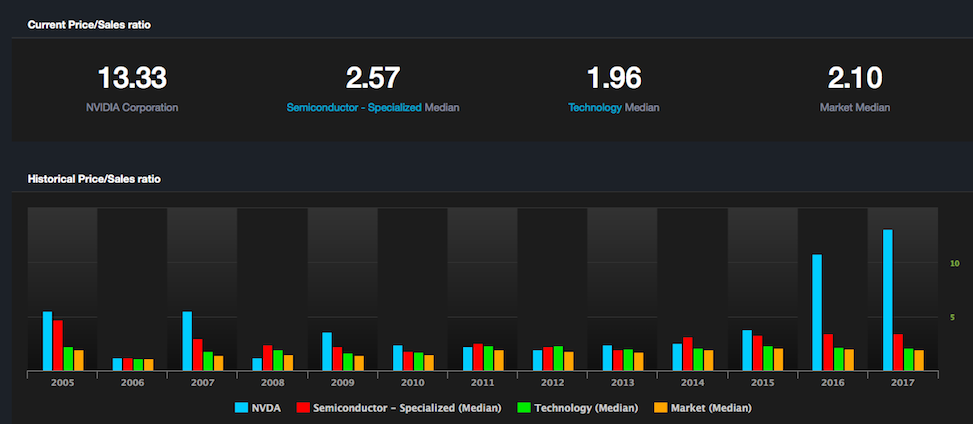The height and width of the screenshot is (424, 973).
Task: Click the 2010 axis label
Action: click(x=413, y=383)
